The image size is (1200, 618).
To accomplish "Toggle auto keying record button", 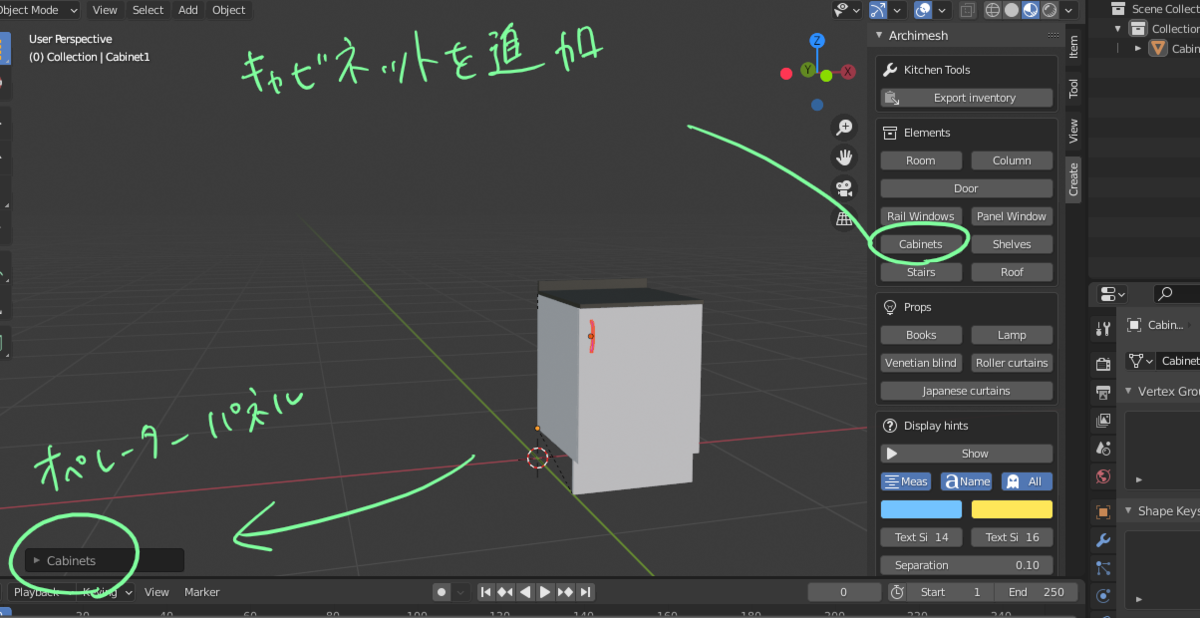I will click(442, 592).
